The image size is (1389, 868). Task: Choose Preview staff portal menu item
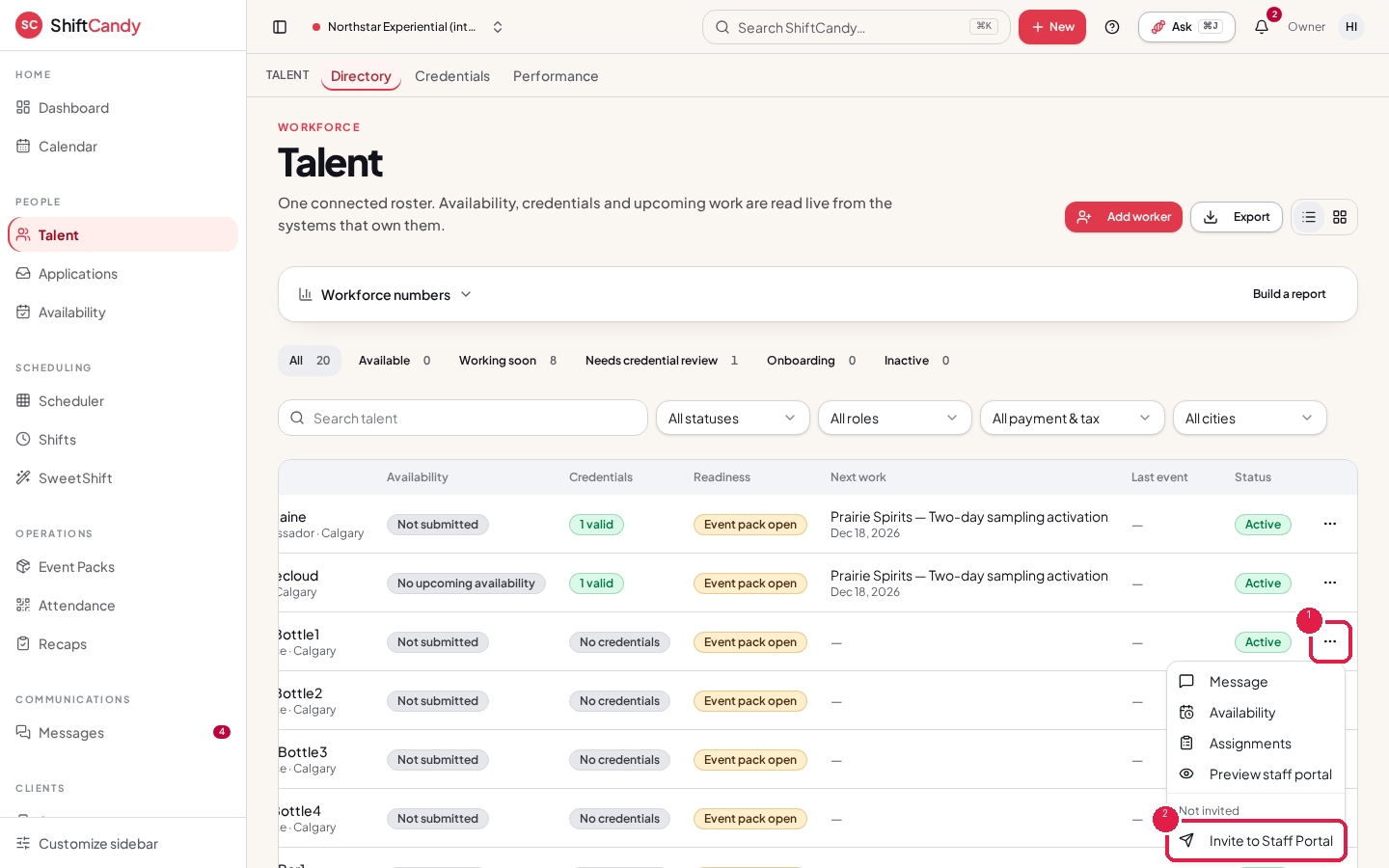pyautogui.click(x=1256, y=774)
